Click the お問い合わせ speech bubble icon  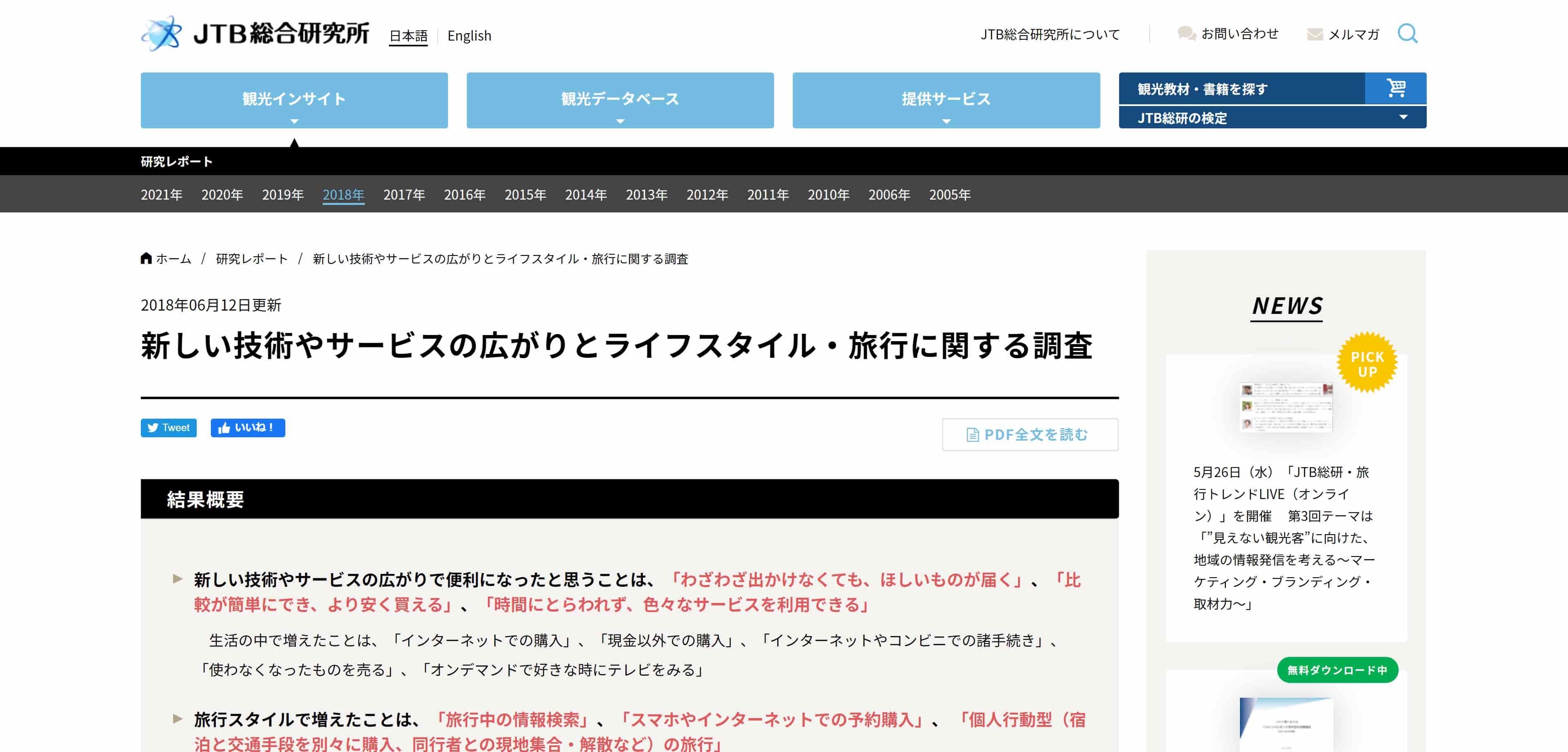tap(1186, 34)
